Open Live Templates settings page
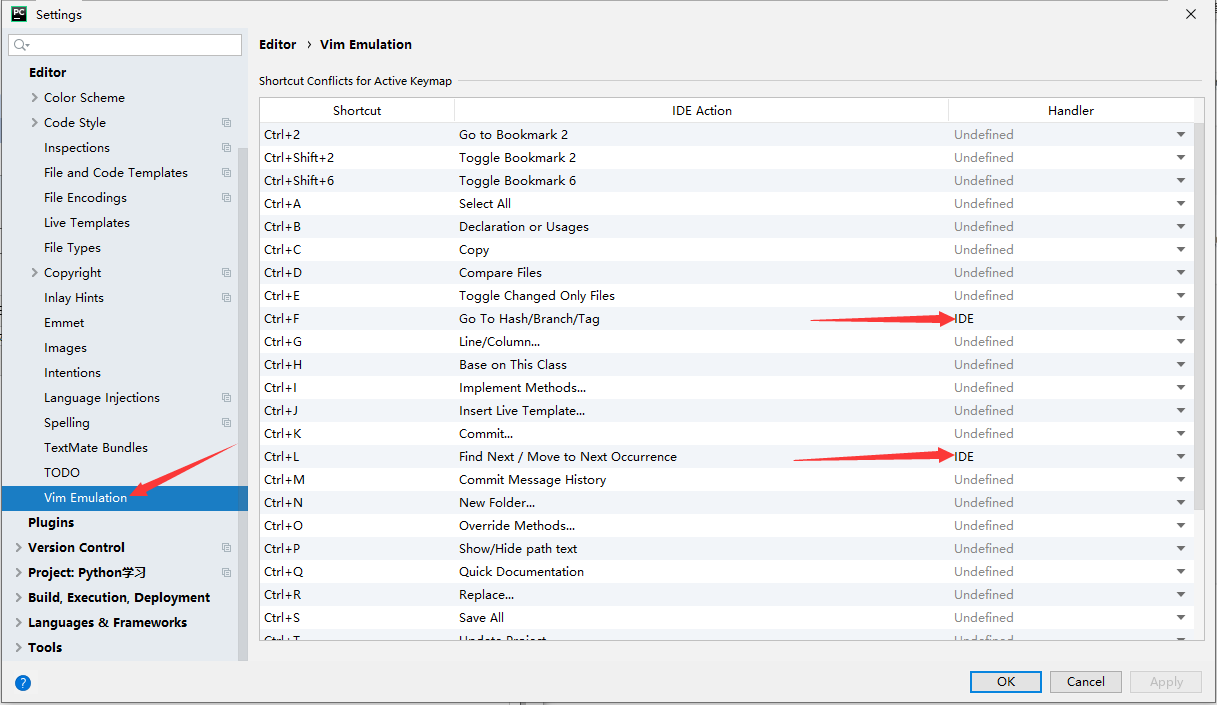The width and height of the screenshot is (1217, 705). 87,223
